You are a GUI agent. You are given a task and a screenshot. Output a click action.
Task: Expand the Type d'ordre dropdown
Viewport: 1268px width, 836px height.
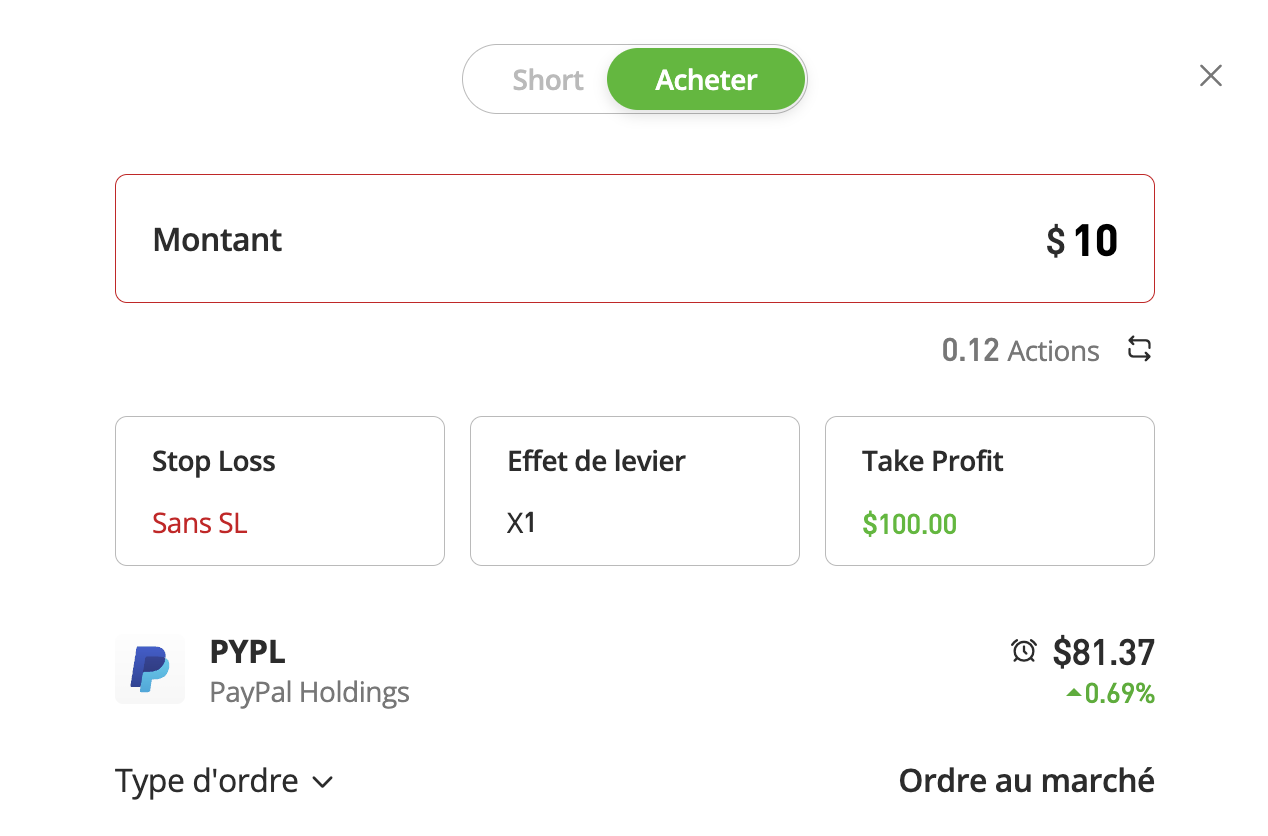point(224,780)
